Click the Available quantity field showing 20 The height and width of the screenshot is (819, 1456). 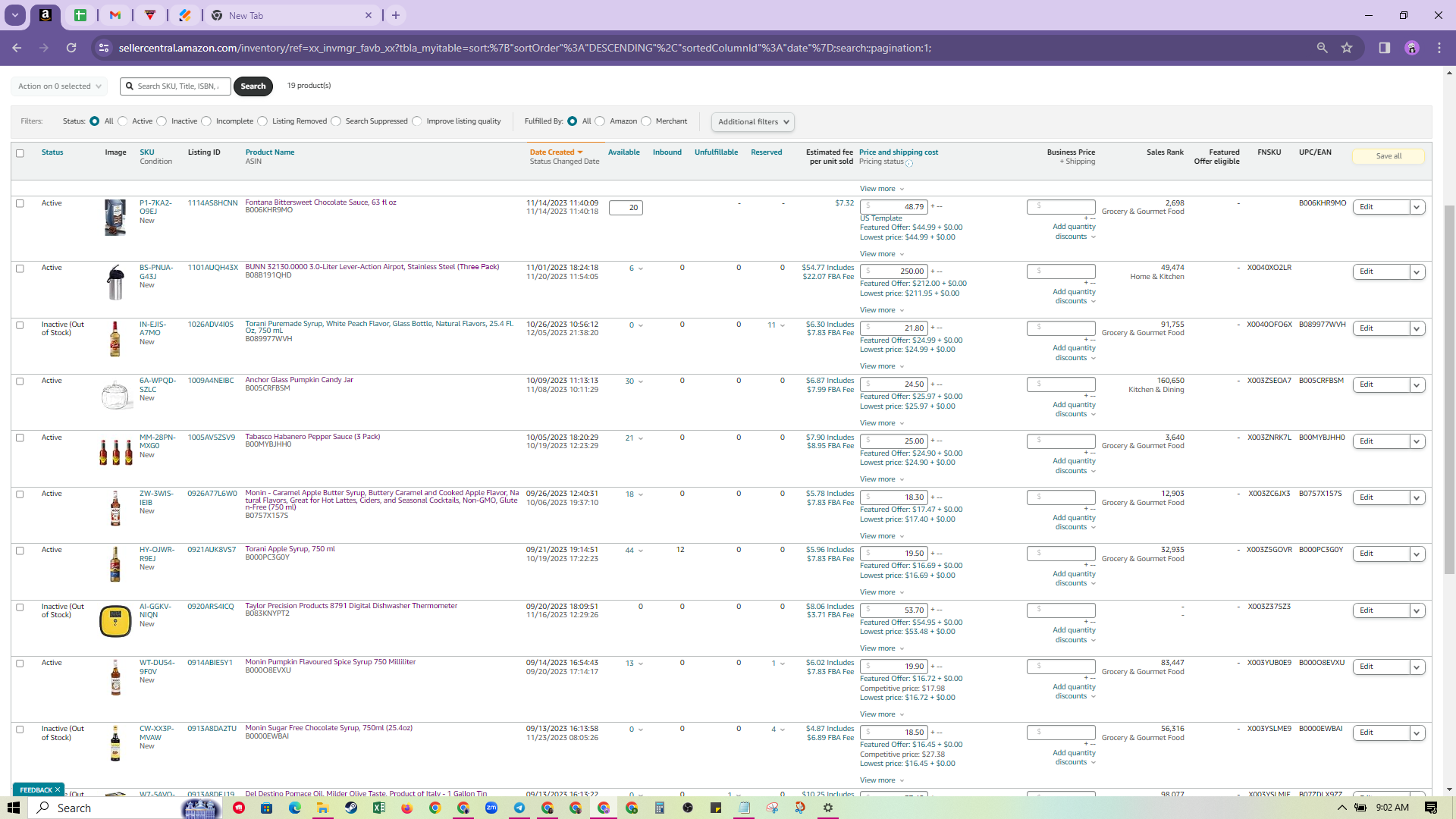[626, 208]
